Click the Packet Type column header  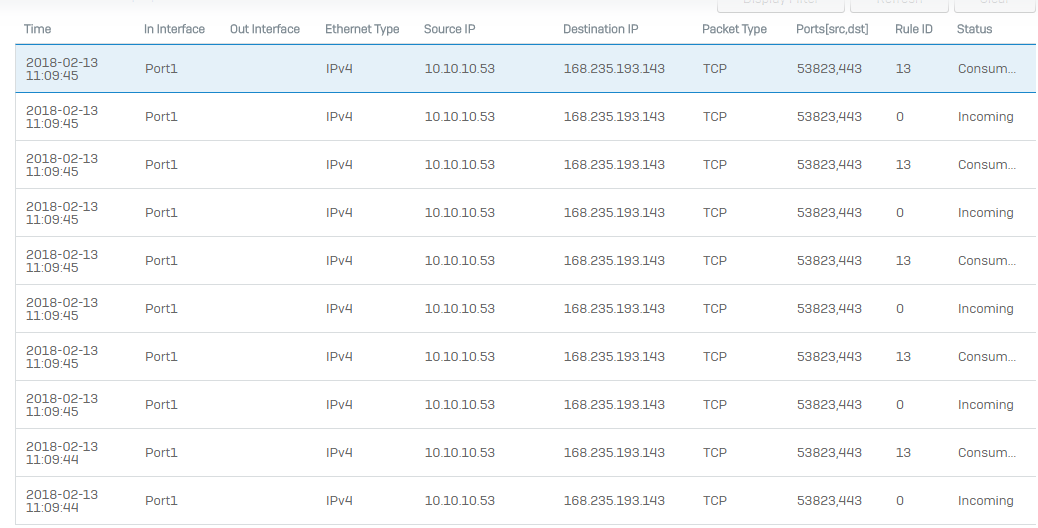coord(734,29)
